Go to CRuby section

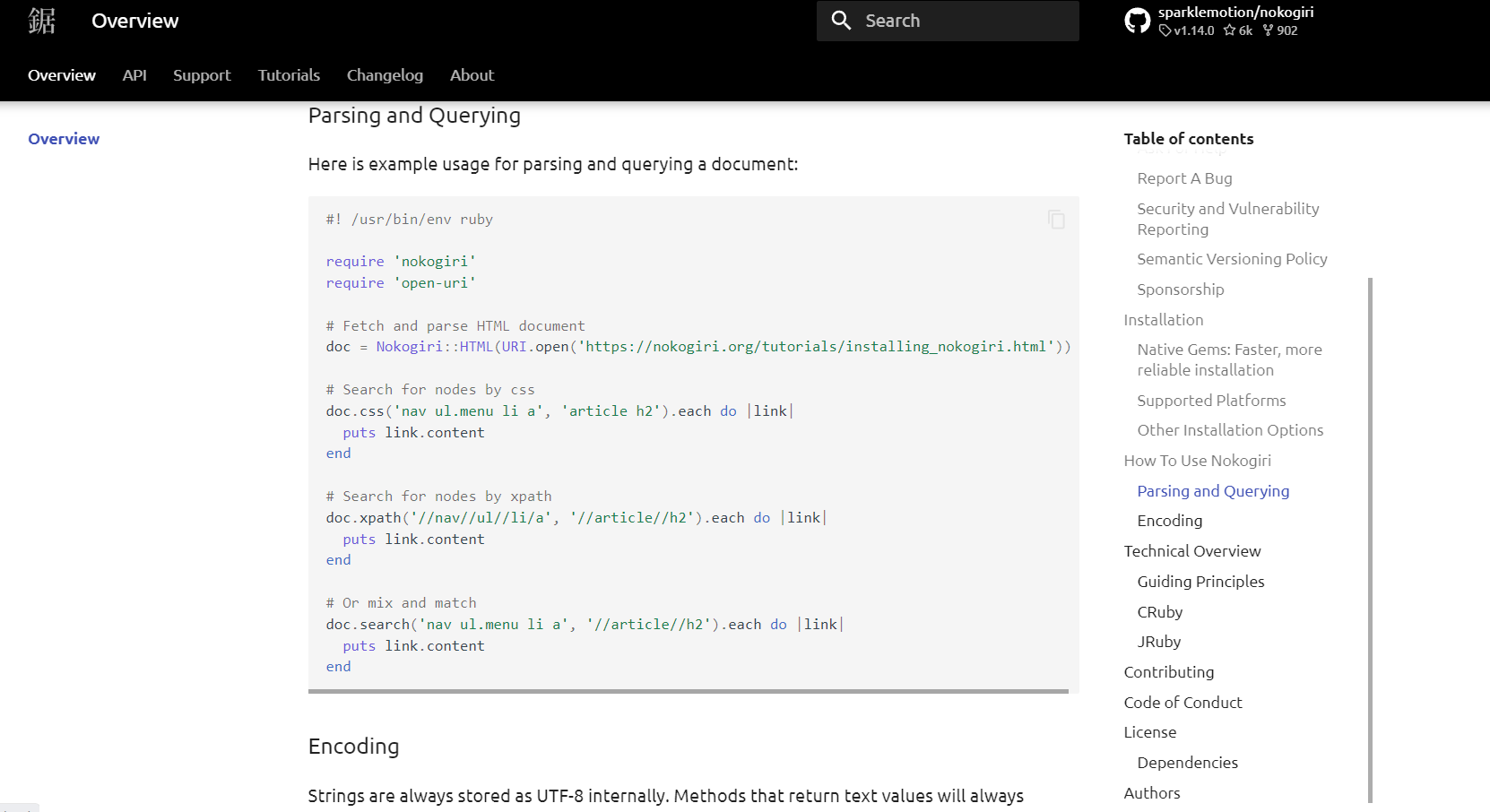pos(1160,612)
